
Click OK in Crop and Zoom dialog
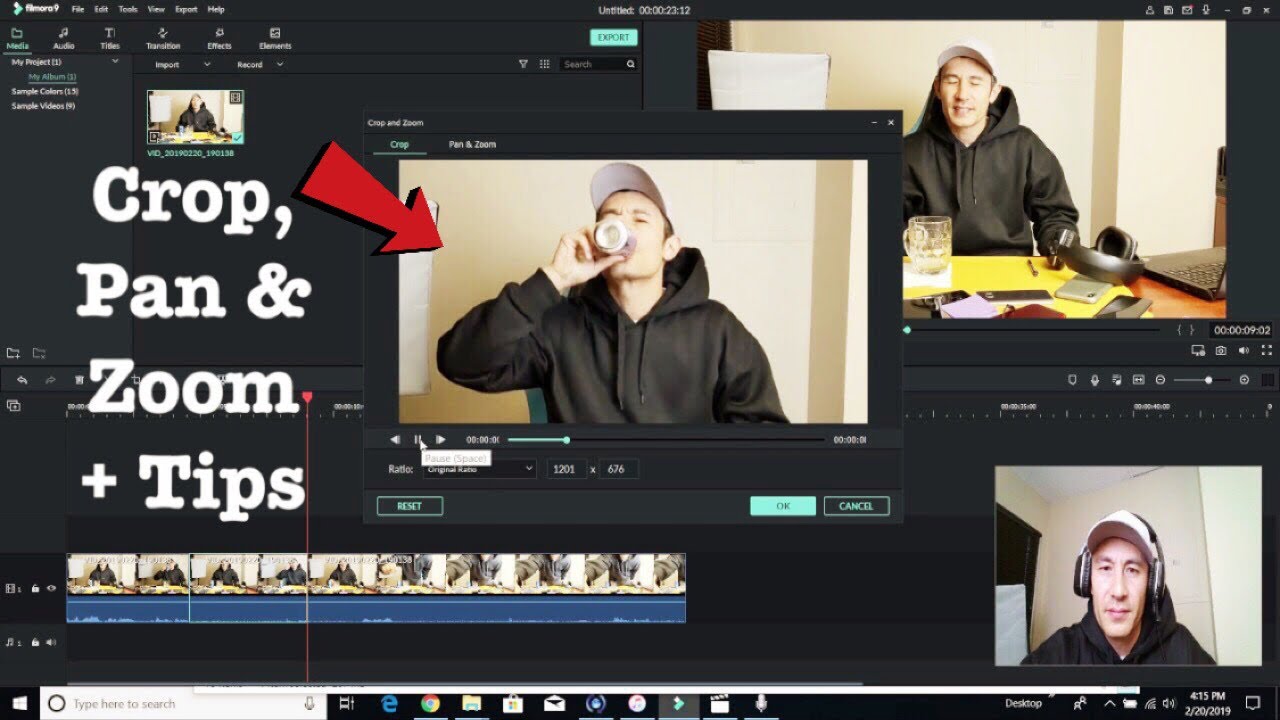click(783, 506)
